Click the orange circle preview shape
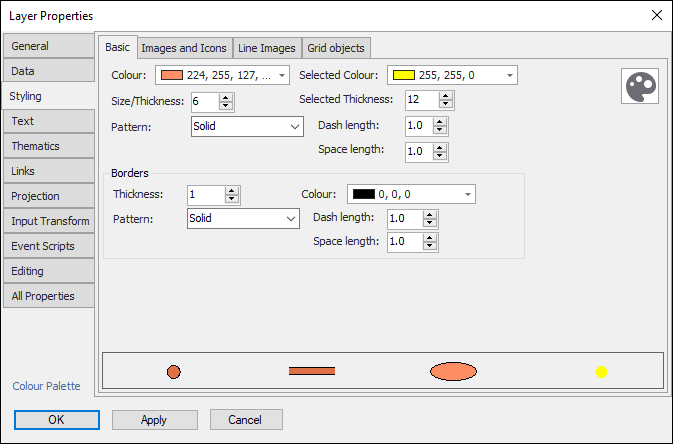Viewport: 673px width, 444px height. (173, 372)
